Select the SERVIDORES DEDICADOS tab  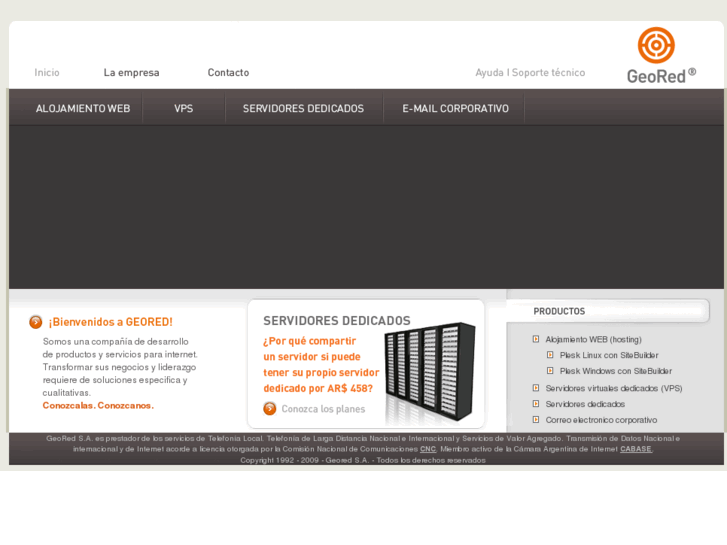pos(303,109)
